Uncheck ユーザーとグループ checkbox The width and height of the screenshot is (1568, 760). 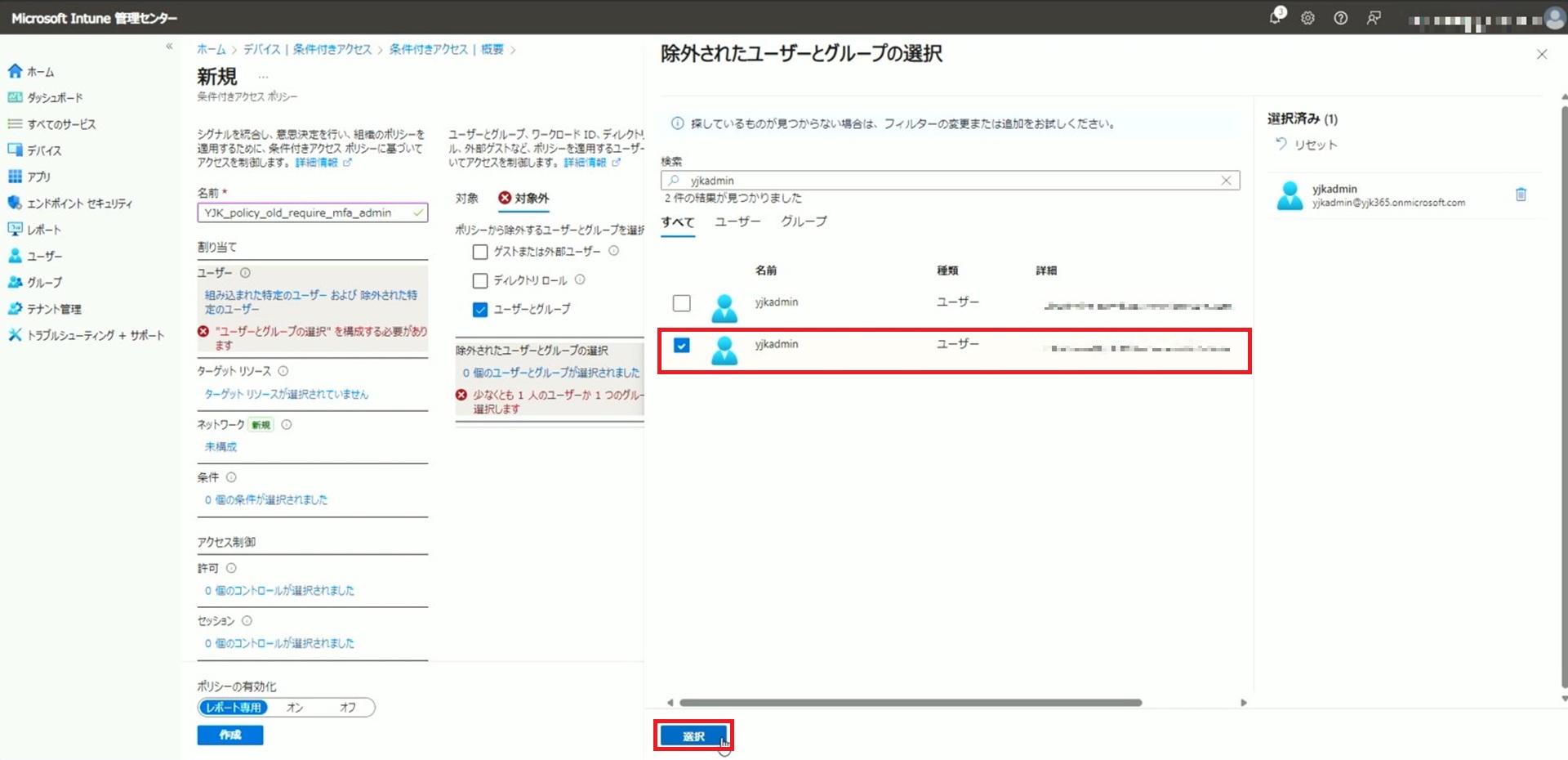[480, 310]
